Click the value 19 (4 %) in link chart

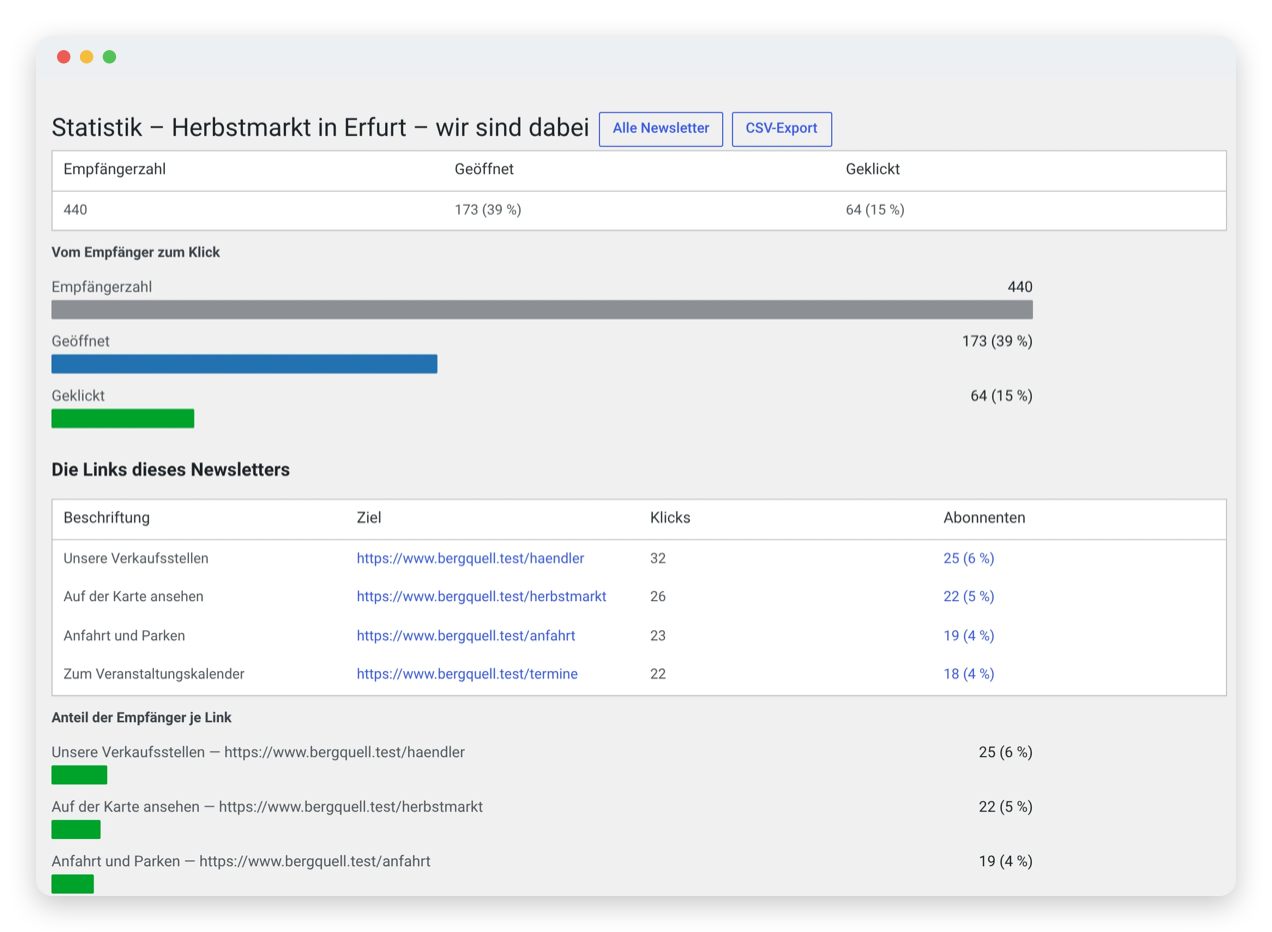1006,860
